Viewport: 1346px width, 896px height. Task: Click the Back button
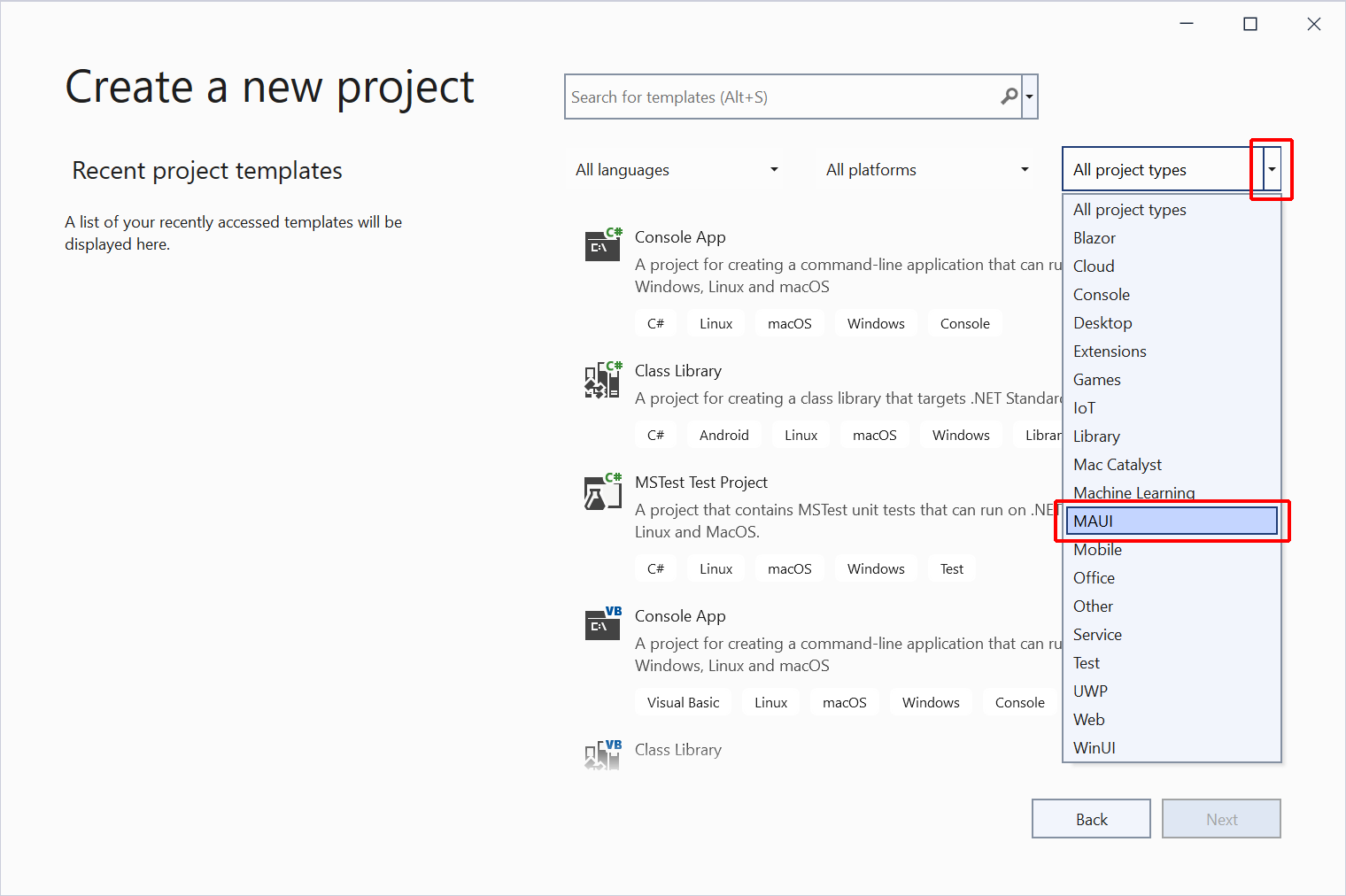point(1090,818)
